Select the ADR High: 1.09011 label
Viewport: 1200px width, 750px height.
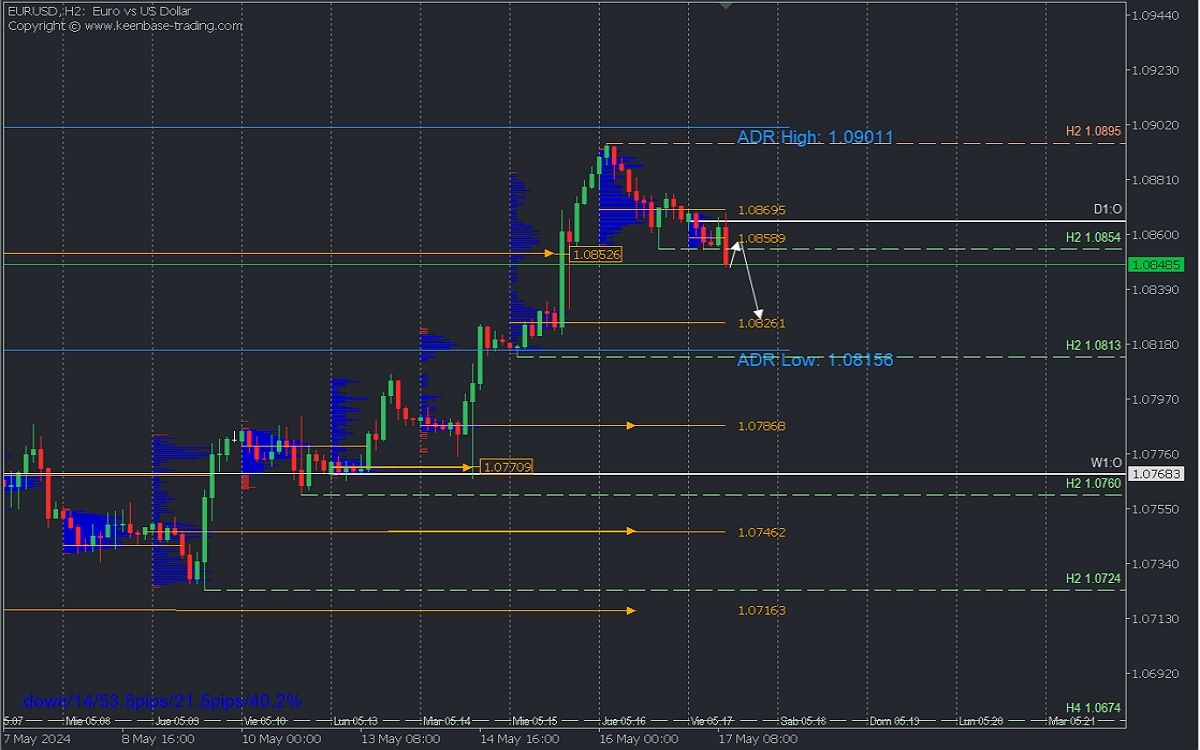[815, 138]
